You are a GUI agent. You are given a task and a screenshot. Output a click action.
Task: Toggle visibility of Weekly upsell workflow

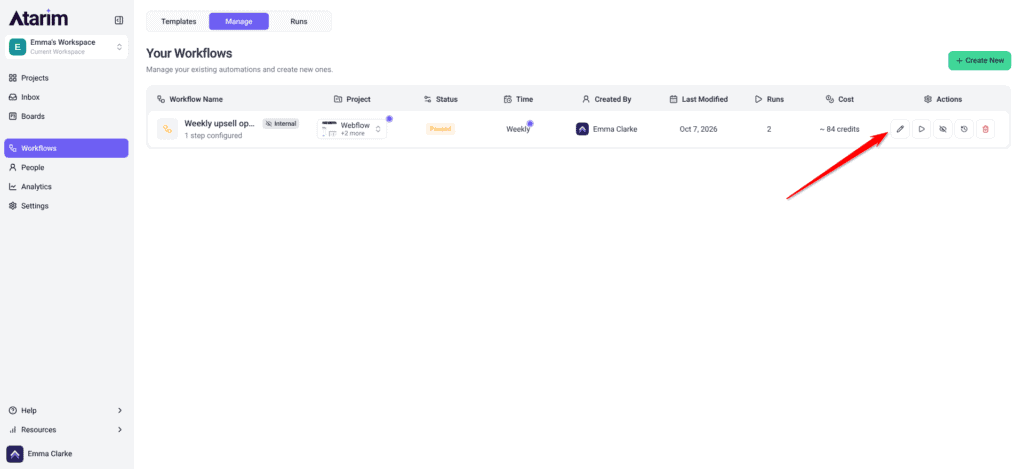942,129
